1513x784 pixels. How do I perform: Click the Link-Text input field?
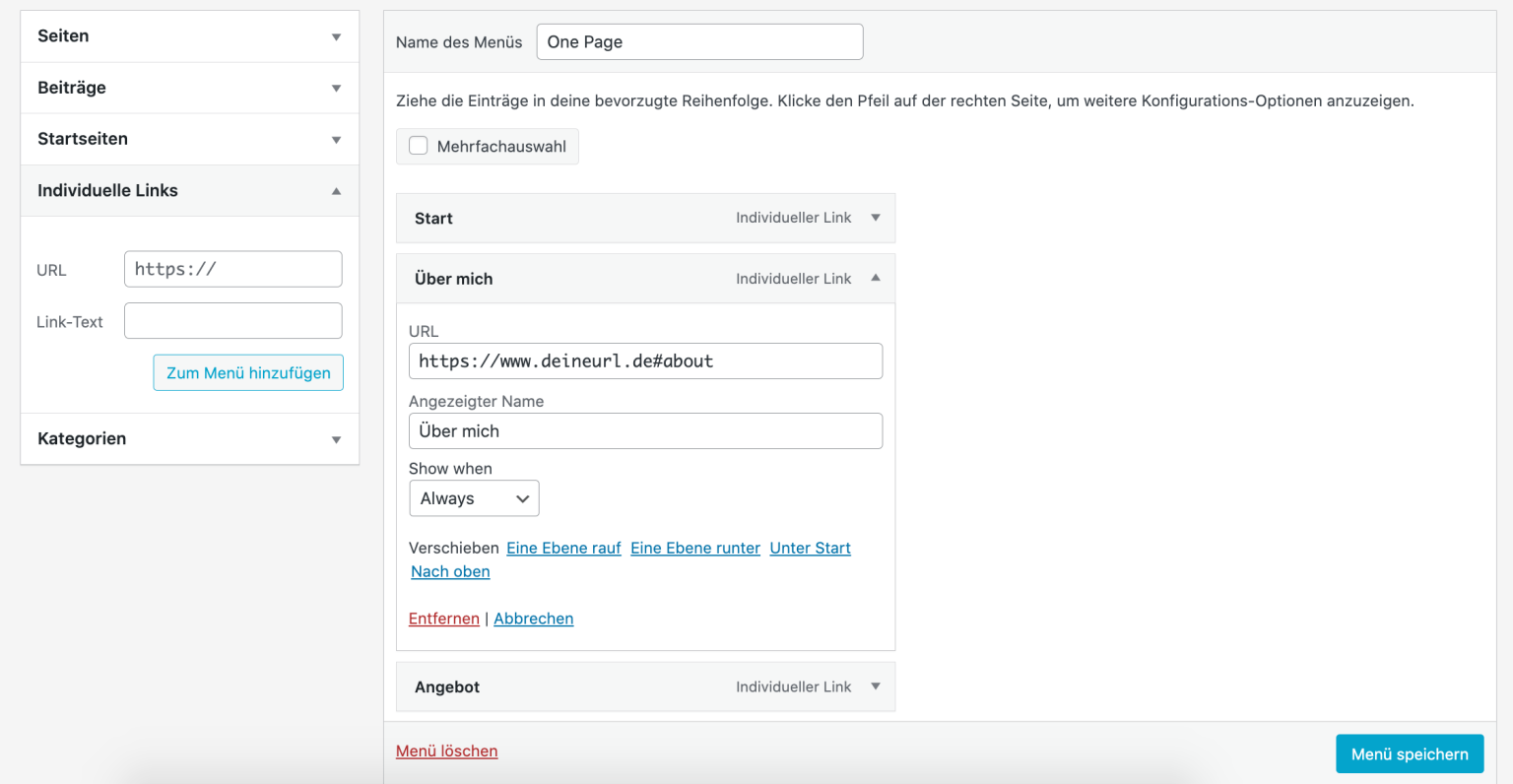[232, 321]
